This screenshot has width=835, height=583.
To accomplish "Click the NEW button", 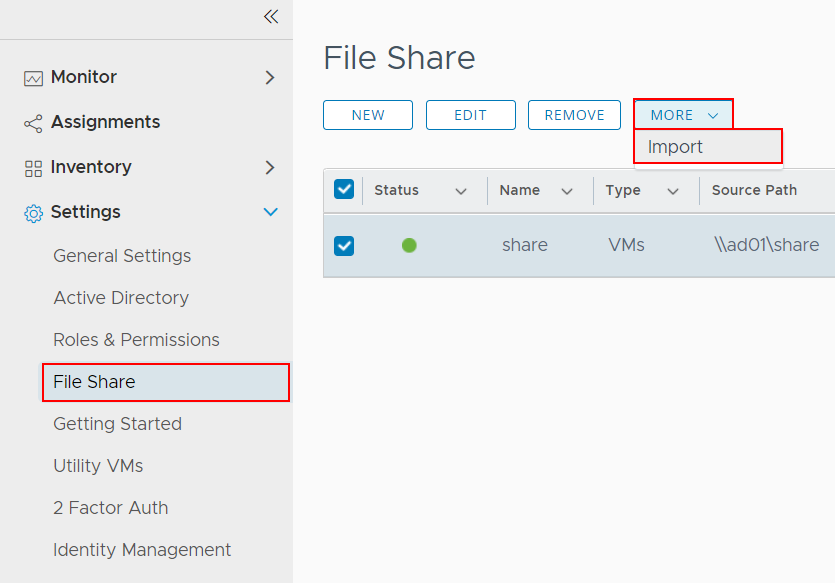I will click(368, 115).
